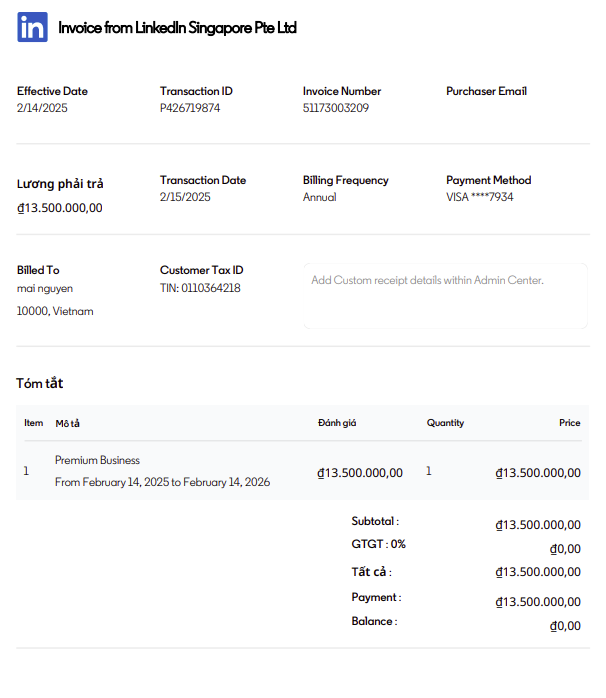
Task: Click the Premium Business item name
Action: [97, 460]
